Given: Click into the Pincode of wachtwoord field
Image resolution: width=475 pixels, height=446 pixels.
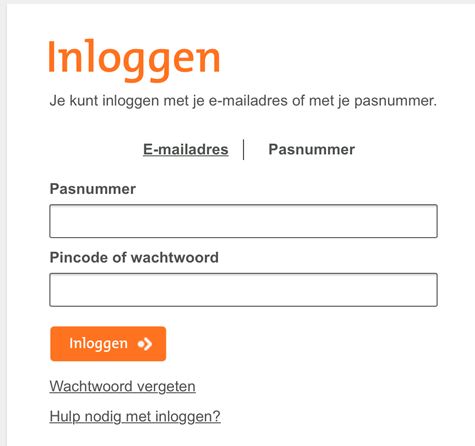Looking at the screenshot, I should pos(243,290).
